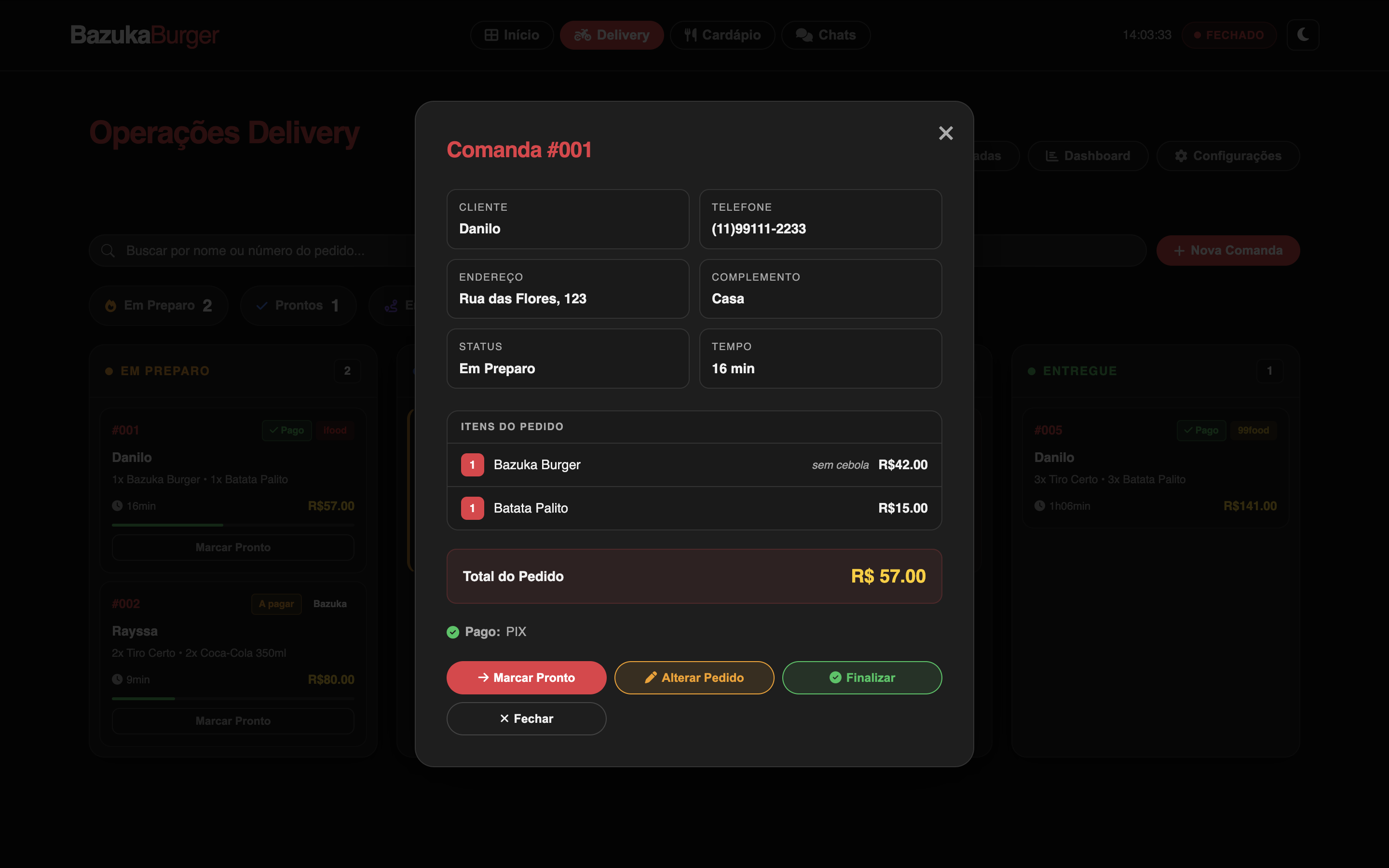This screenshot has width=1389, height=868.
Task: Click the green paid checkmark icon beside Pago
Action: point(453,632)
